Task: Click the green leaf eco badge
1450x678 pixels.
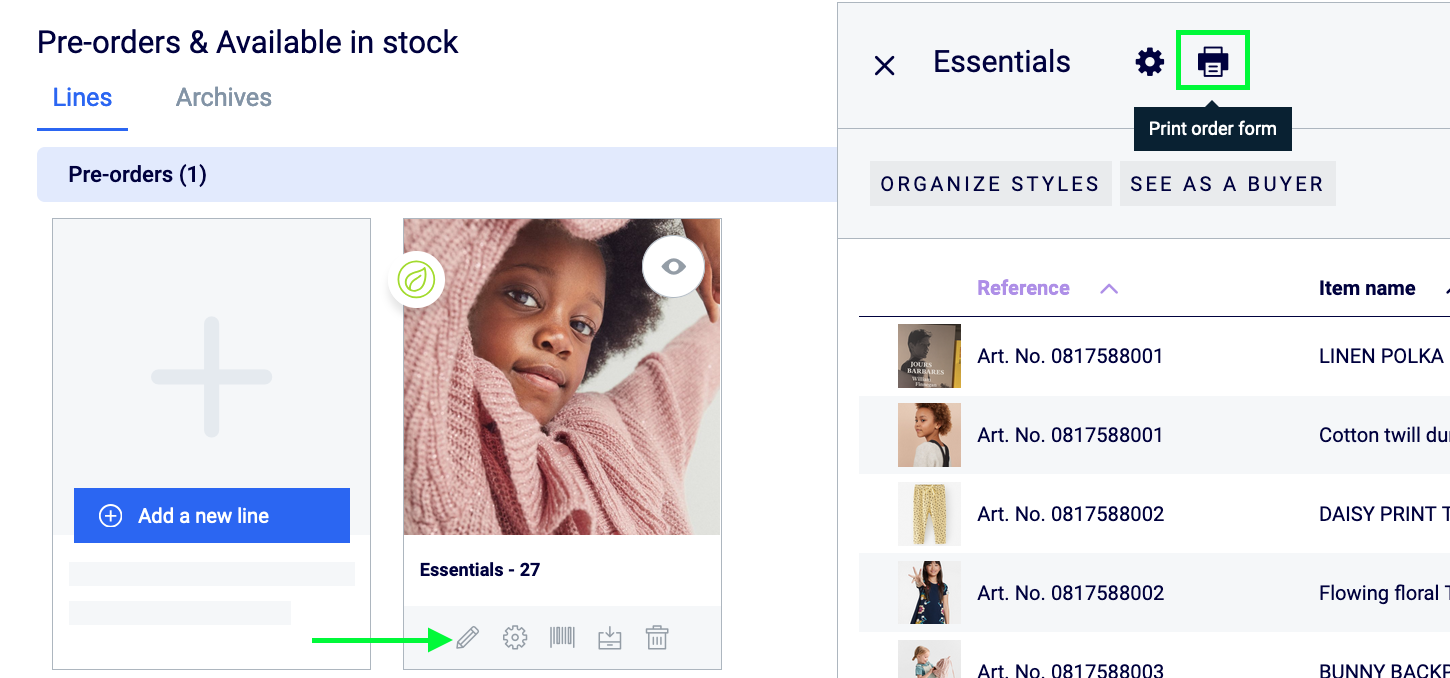Action: [416, 279]
